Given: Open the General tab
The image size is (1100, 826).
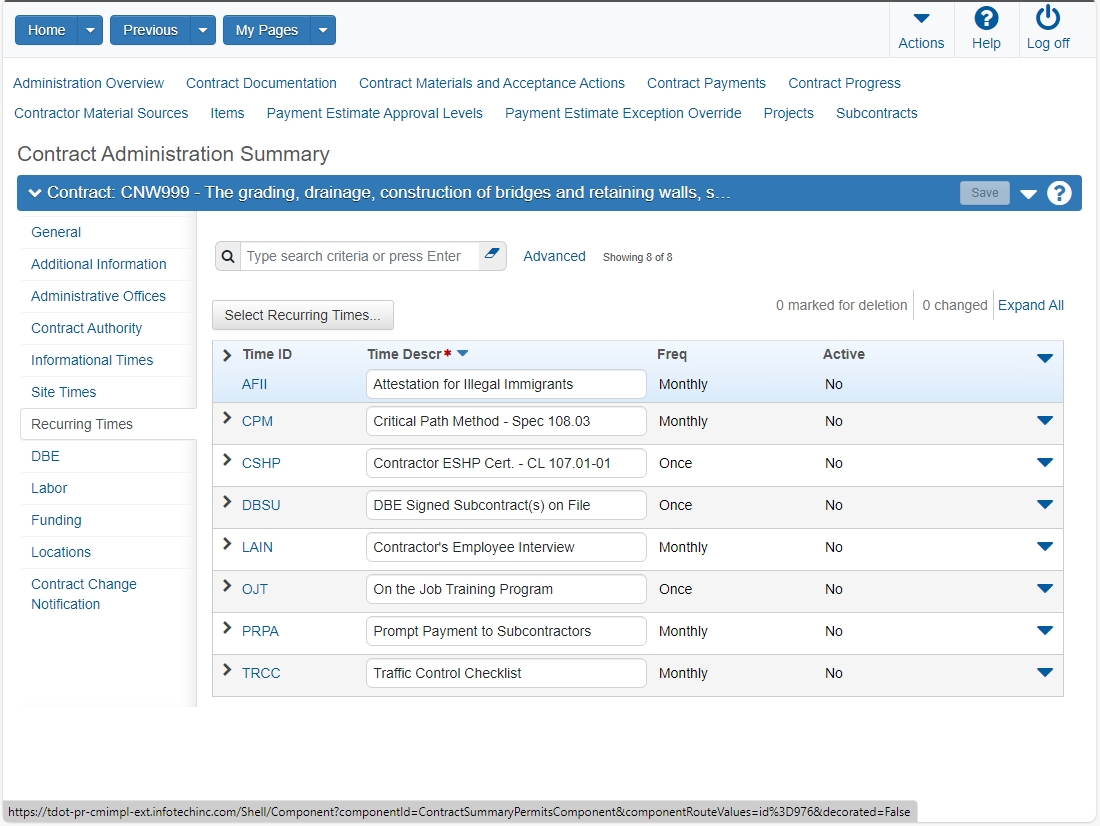Looking at the screenshot, I should [56, 232].
